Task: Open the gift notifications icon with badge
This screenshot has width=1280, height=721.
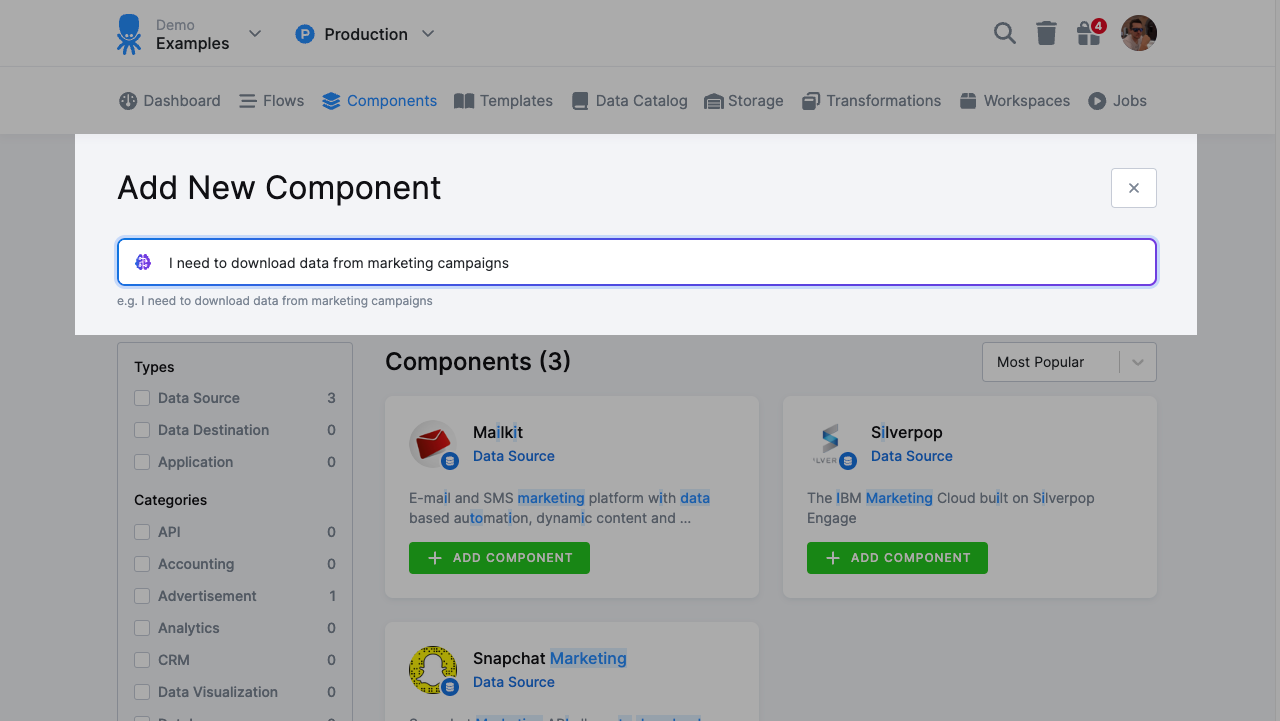Action: [1088, 33]
